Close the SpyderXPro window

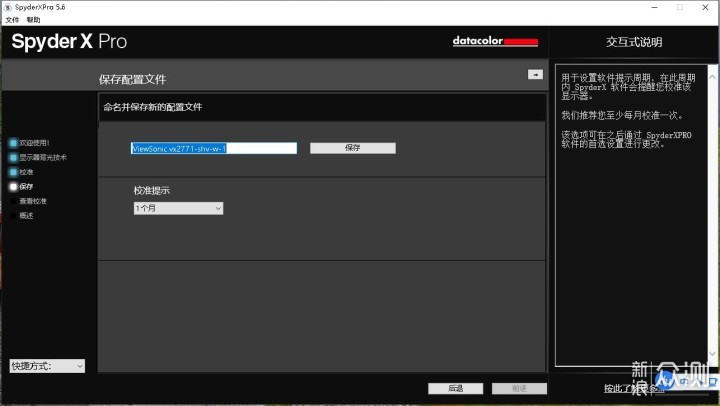point(705,7)
